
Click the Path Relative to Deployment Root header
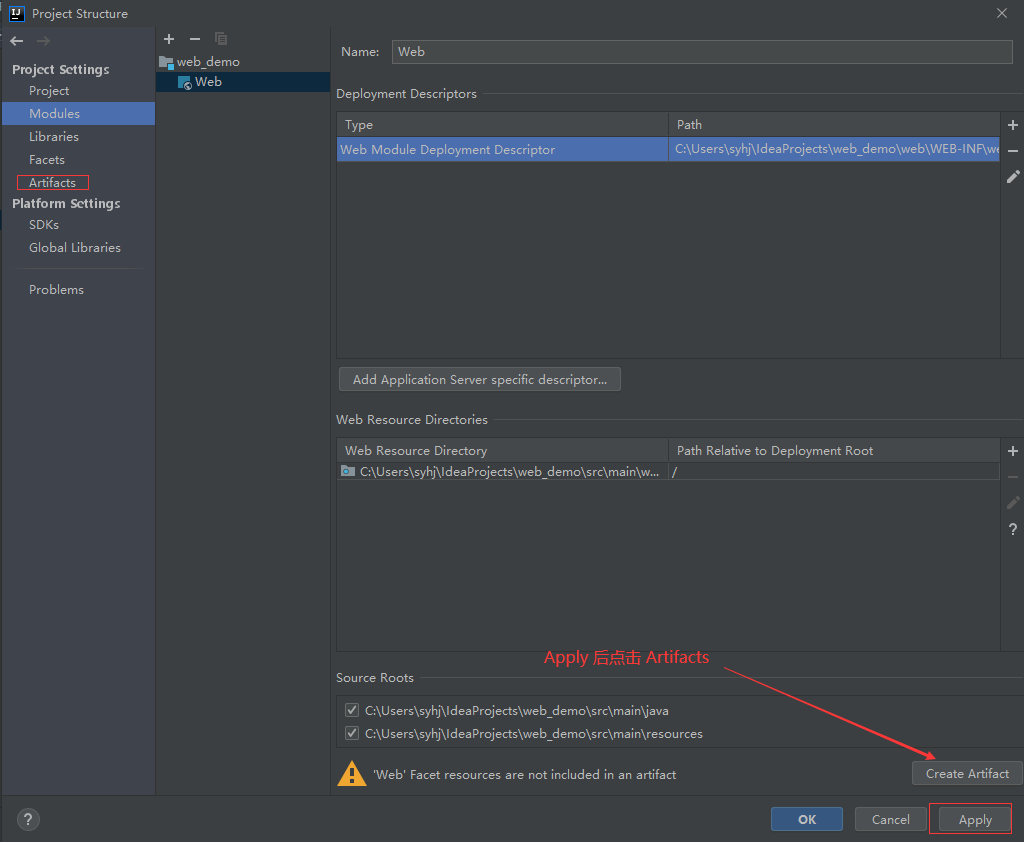[834, 450]
